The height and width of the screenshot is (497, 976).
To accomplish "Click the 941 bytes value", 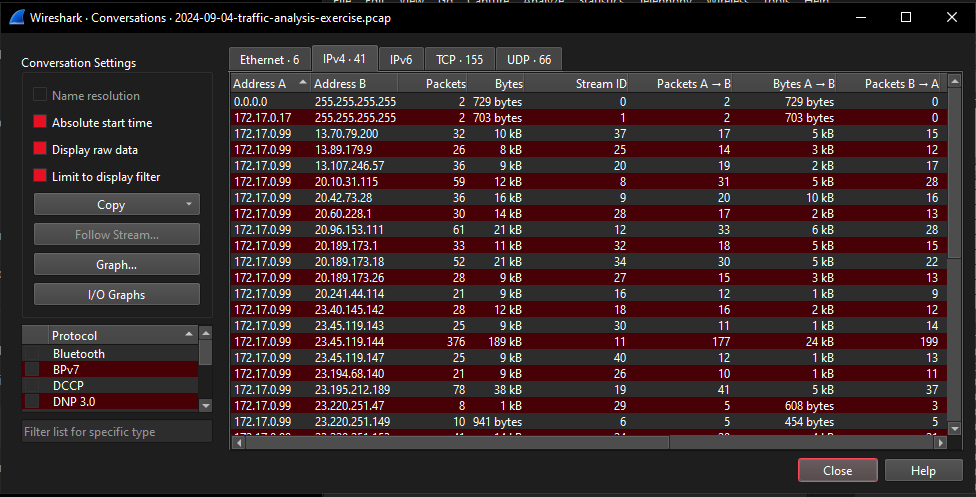I will click(x=497, y=422).
